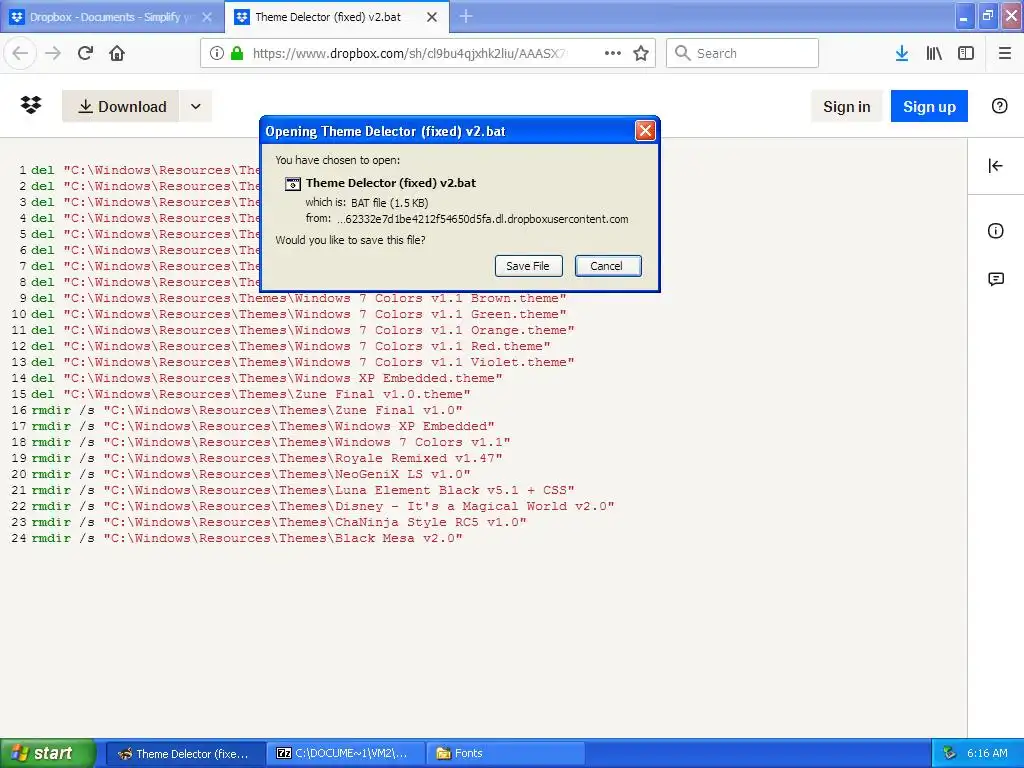Click the batch file icon in dialog
Screen dimensions: 1024x768
[293, 184]
